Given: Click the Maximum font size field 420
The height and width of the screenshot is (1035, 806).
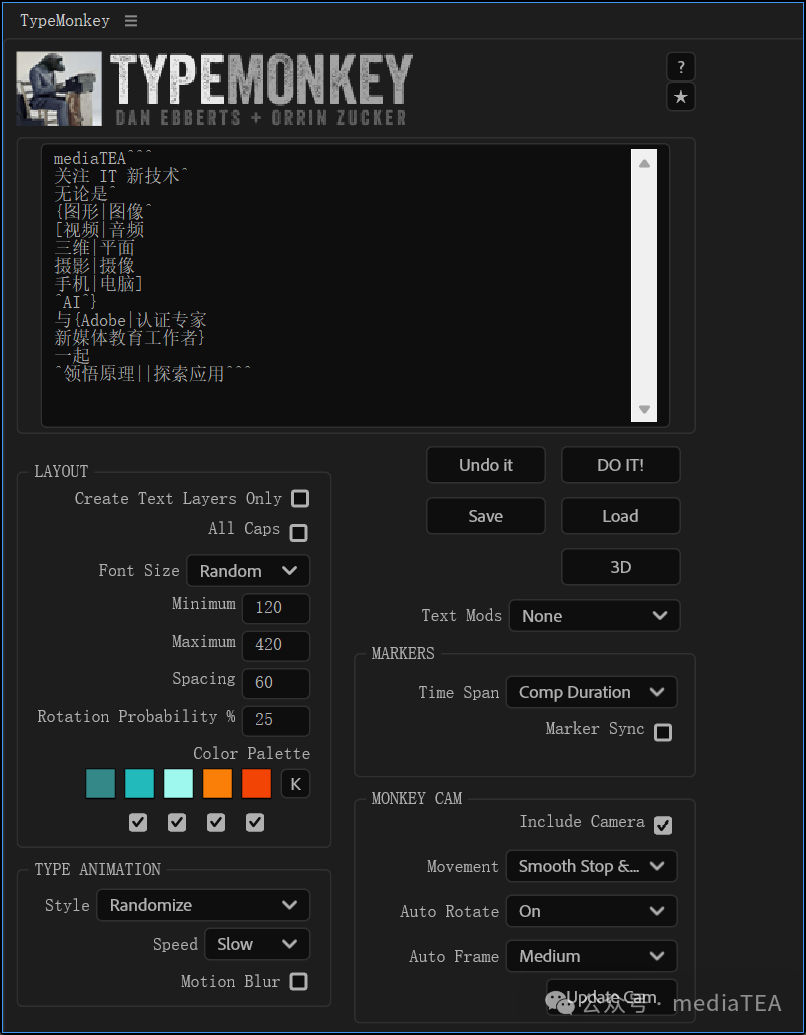Looking at the screenshot, I should click(x=276, y=646).
